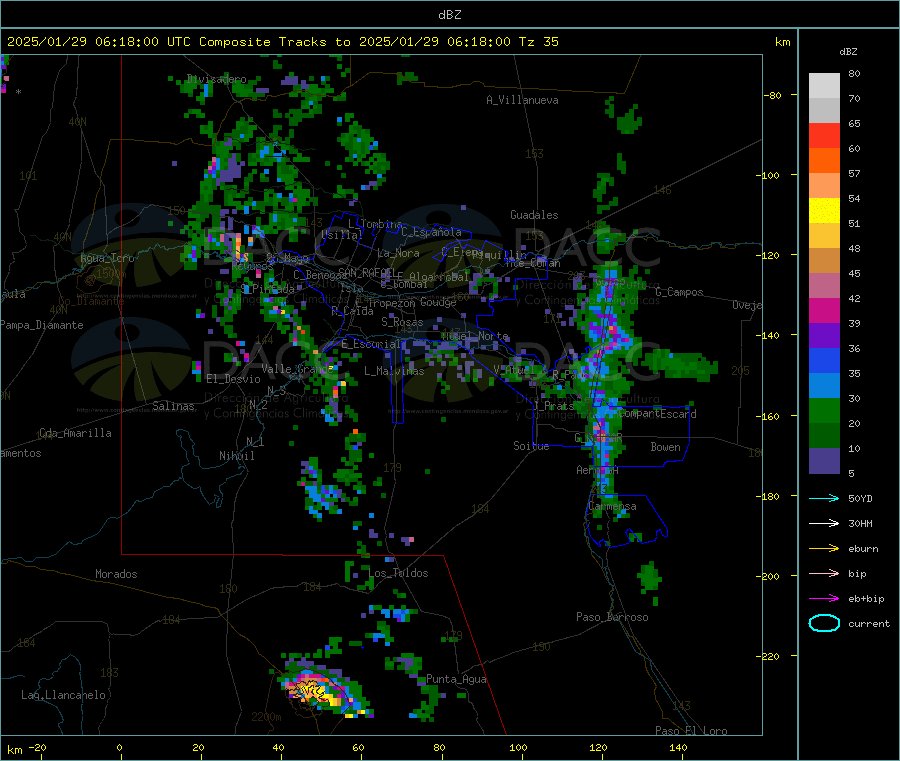Click the 'dBZ' heading above the color scale
This screenshot has height=761, width=900.
click(848, 52)
